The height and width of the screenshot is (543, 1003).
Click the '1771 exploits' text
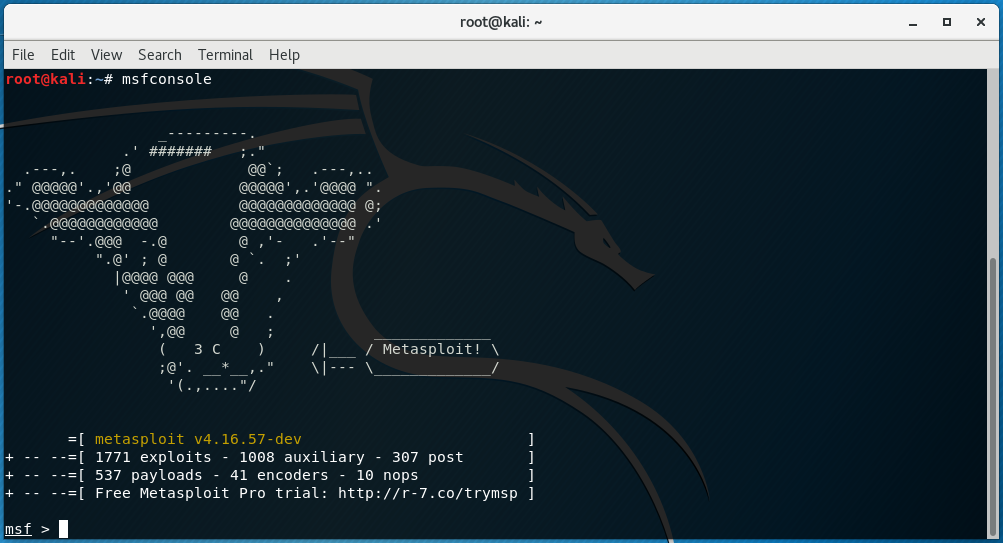coord(153,457)
